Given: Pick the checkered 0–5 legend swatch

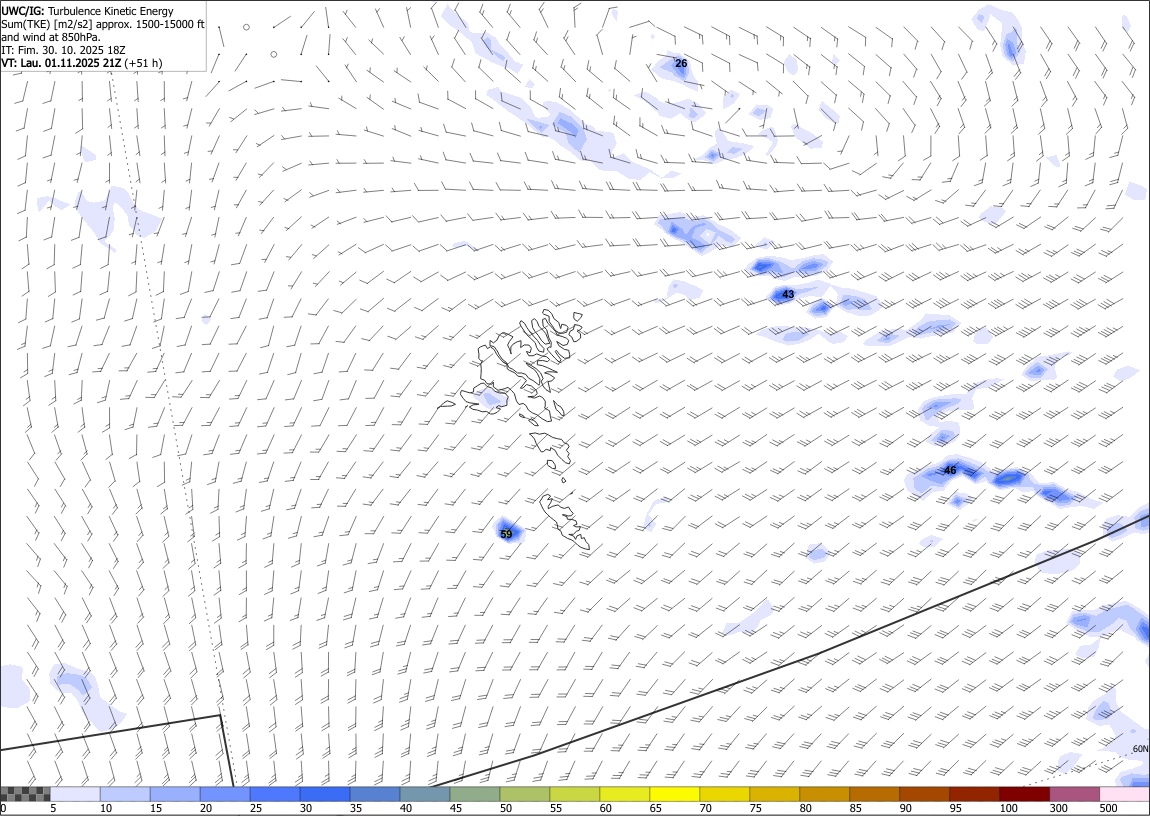Looking at the screenshot, I should (x=26, y=794).
